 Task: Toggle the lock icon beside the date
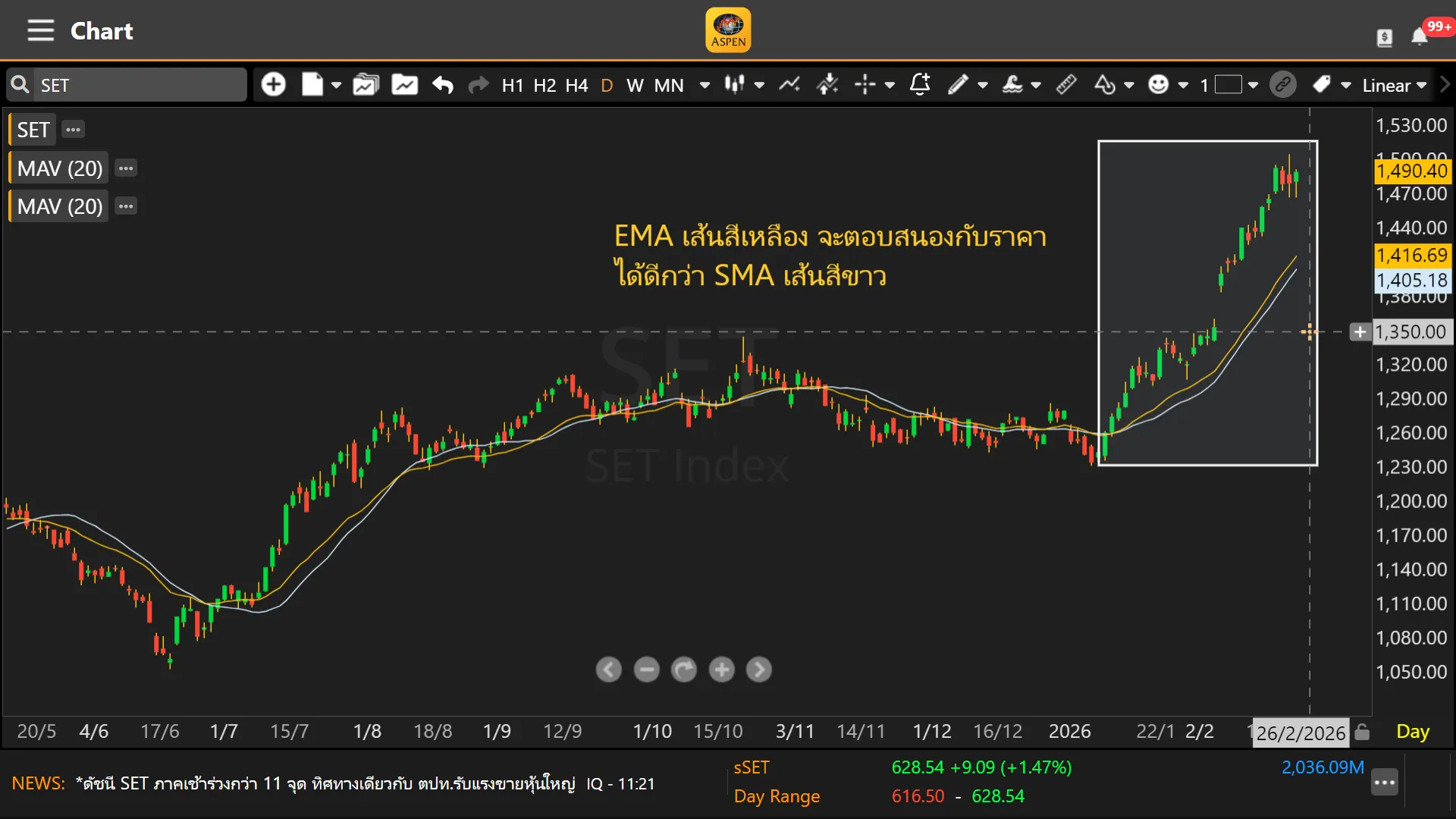[x=1362, y=732]
